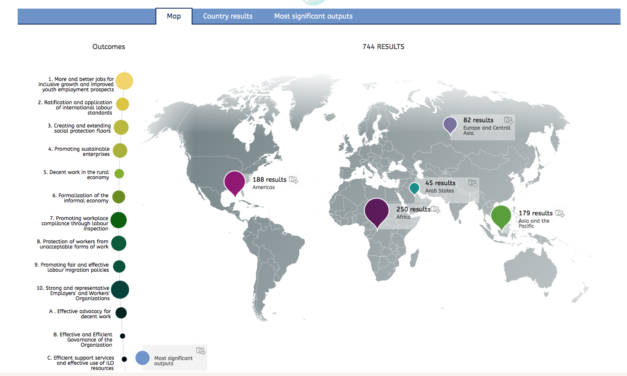Screen dimensions: 627x376
Task: Click 'C. Efficient support services' outcome text
Action: point(80,362)
